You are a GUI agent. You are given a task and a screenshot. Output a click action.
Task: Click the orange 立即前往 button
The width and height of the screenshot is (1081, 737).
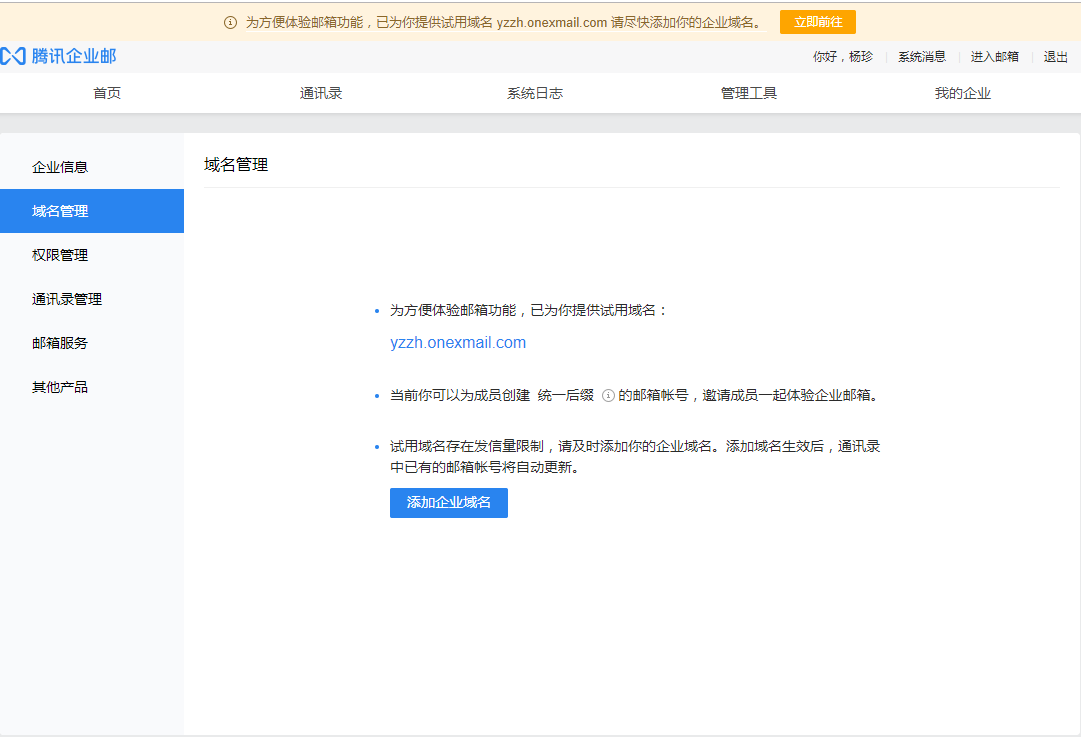[x=818, y=22]
